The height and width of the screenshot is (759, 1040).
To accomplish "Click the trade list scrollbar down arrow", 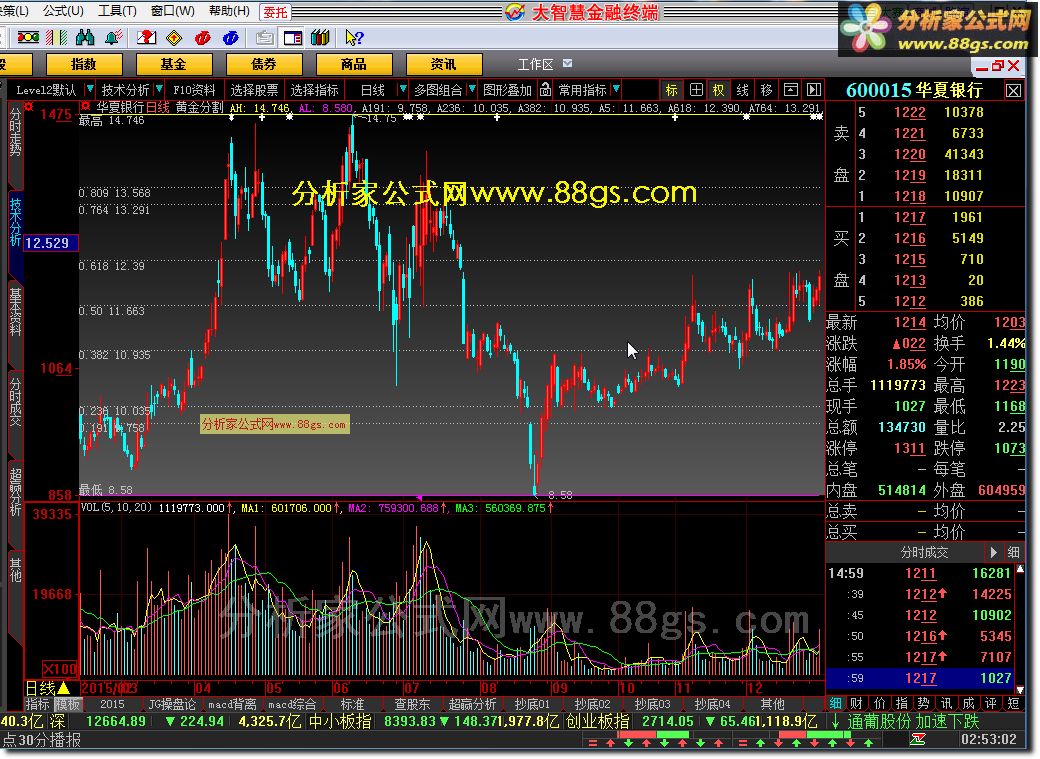I will [x=1019, y=689].
